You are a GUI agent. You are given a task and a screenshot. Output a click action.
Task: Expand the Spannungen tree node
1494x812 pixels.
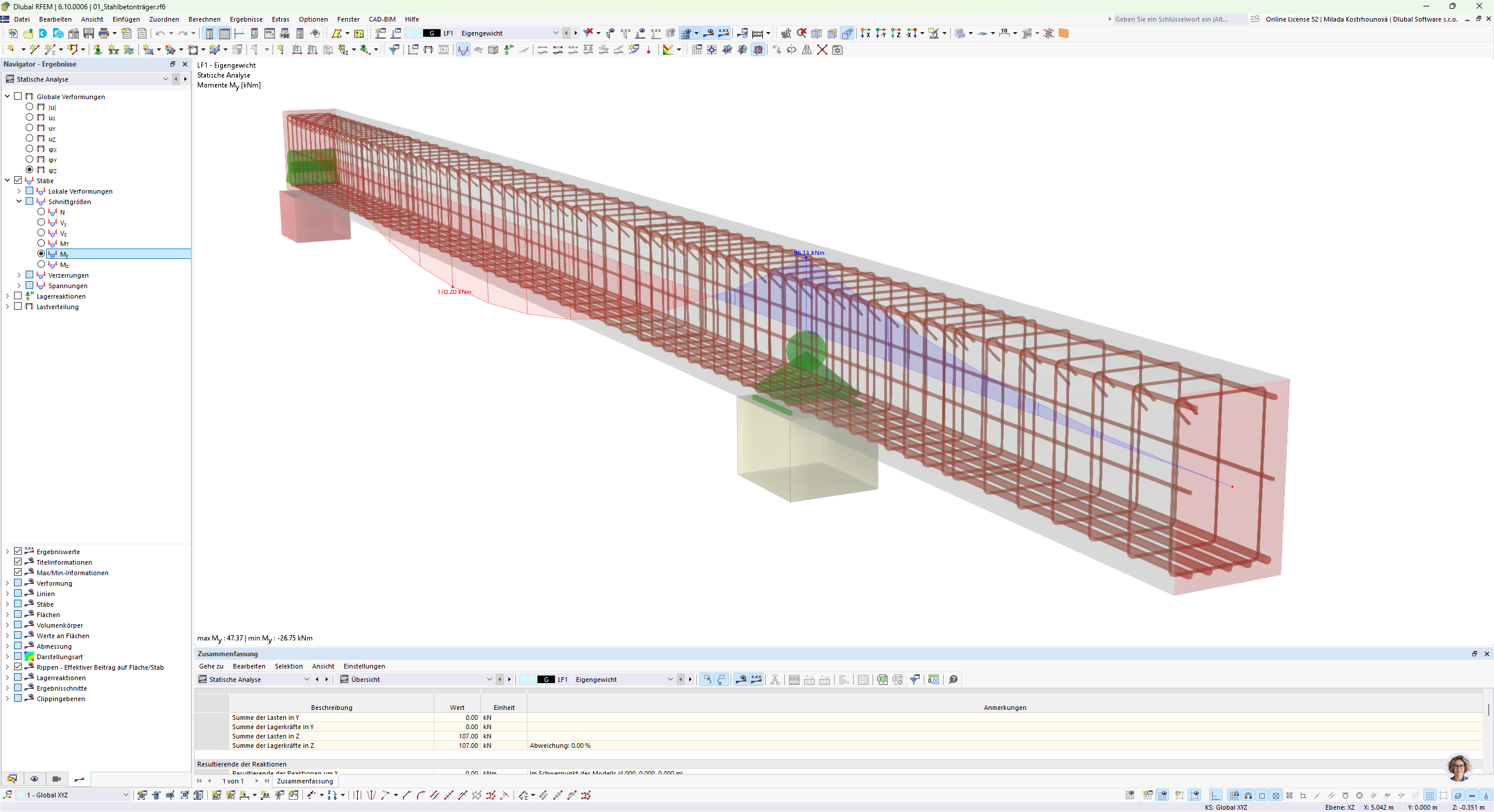pos(19,286)
